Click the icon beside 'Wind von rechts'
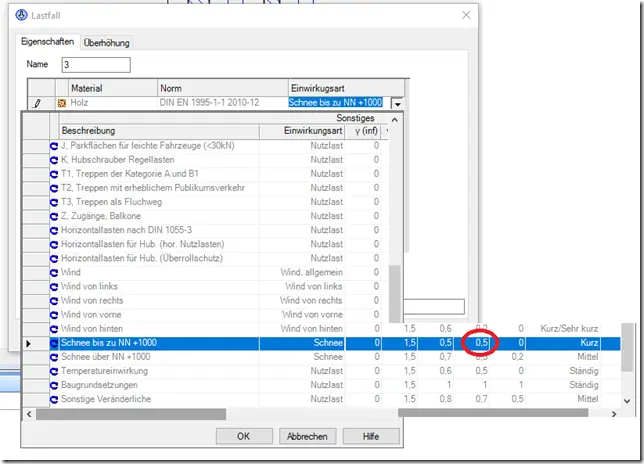This screenshot has height=464, width=644. tap(54, 301)
